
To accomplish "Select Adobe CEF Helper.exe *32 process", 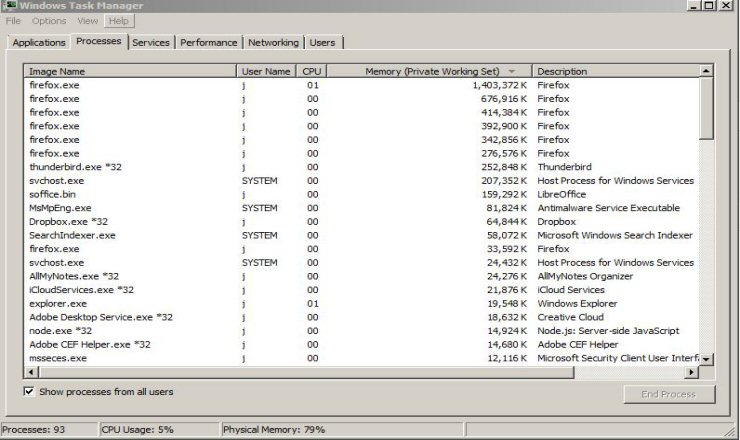I will [362, 345].
